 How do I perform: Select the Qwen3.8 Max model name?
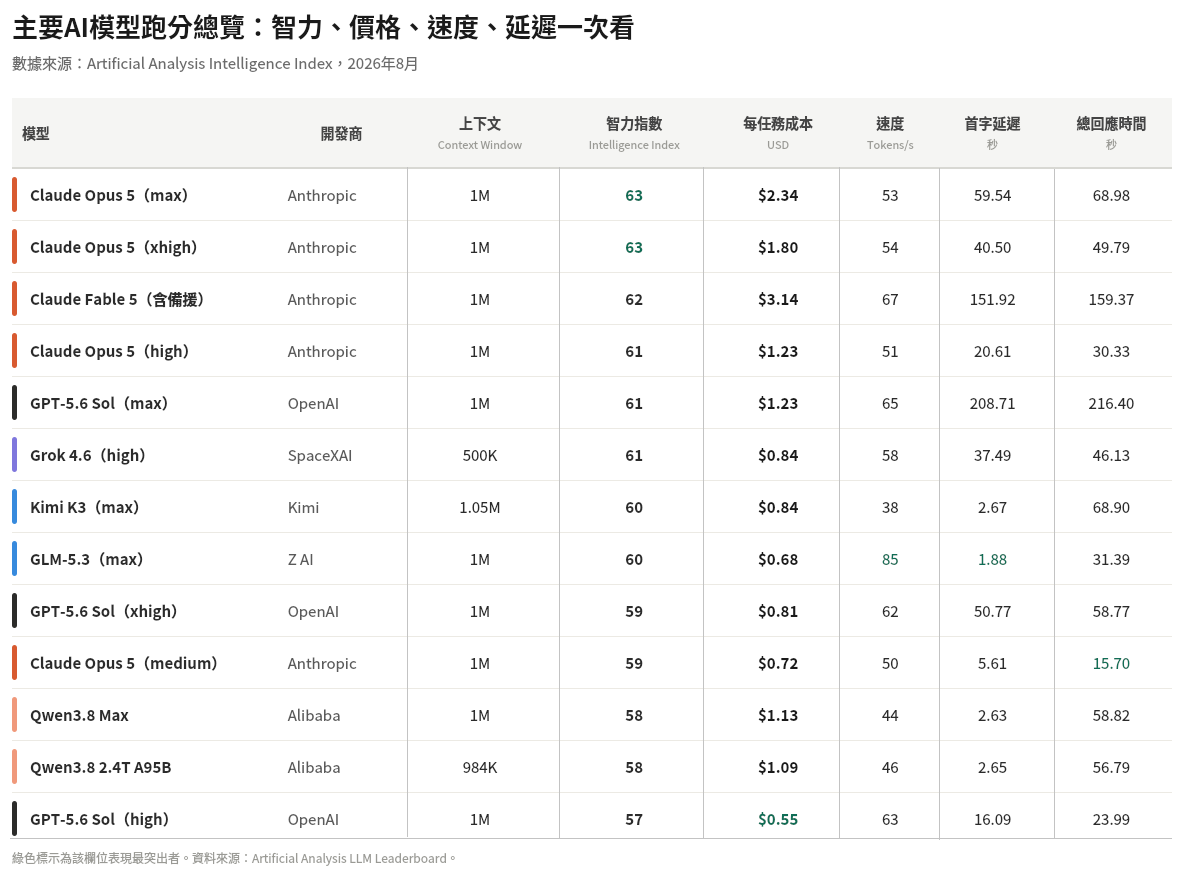point(79,716)
